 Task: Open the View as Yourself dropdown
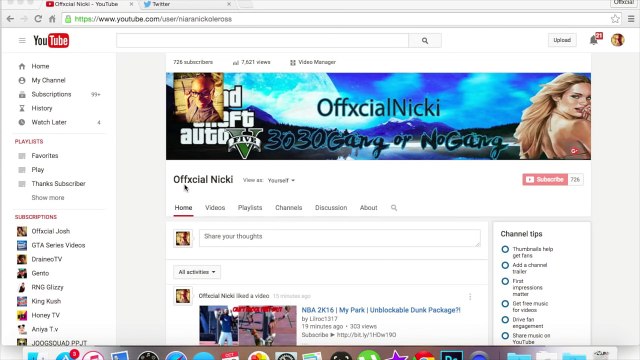[x=281, y=180]
